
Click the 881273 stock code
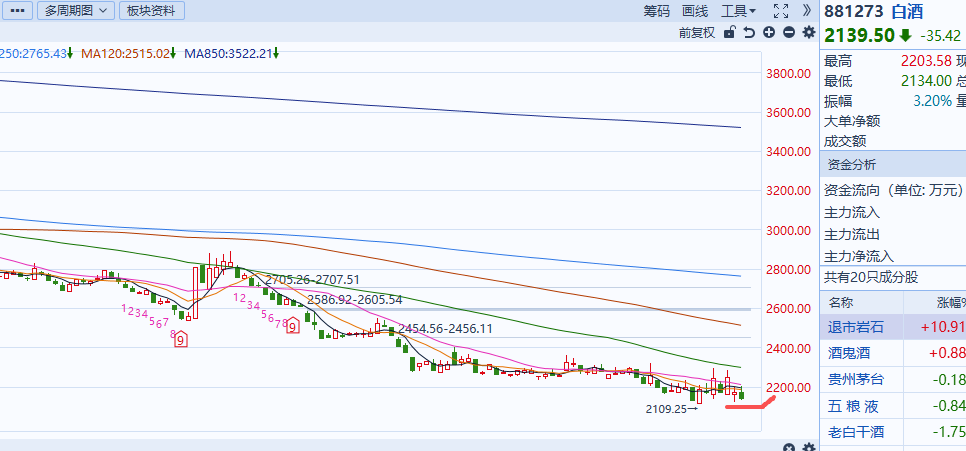click(x=854, y=11)
